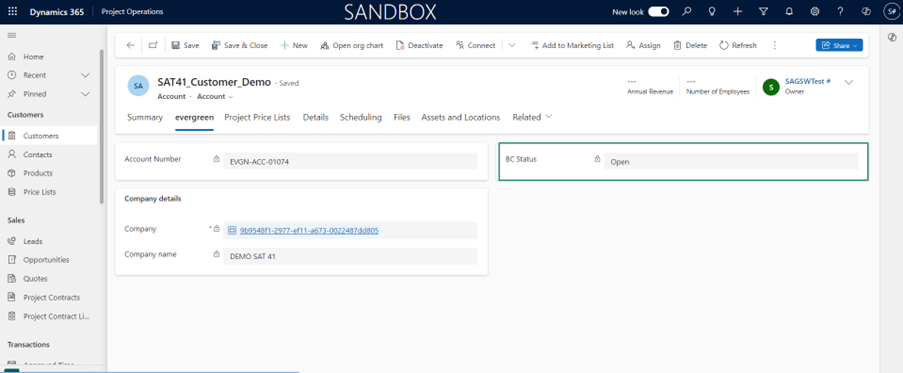Viewport: 903px width, 373px height.
Task: Click the sidebar vertical scrollbar
Action: [x=102, y=127]
